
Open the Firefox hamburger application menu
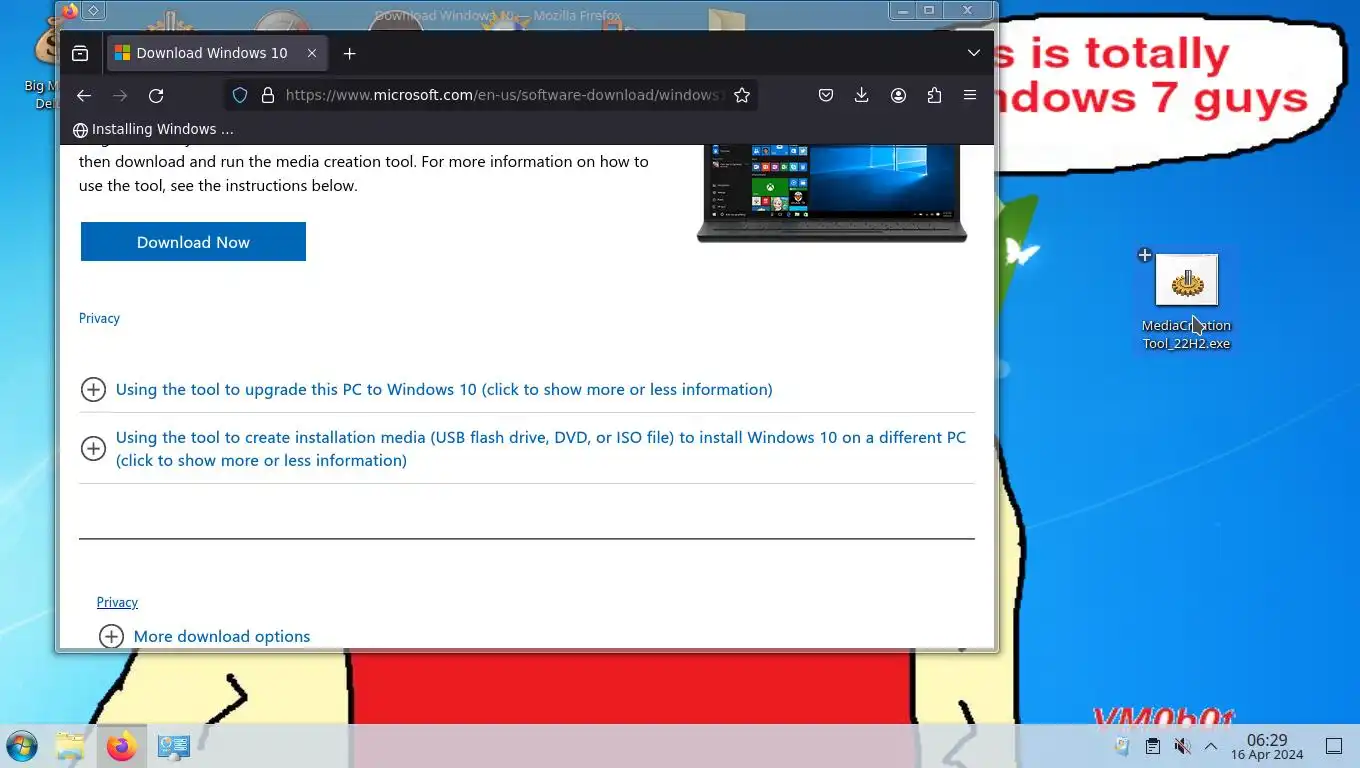[x=970, y=95]
